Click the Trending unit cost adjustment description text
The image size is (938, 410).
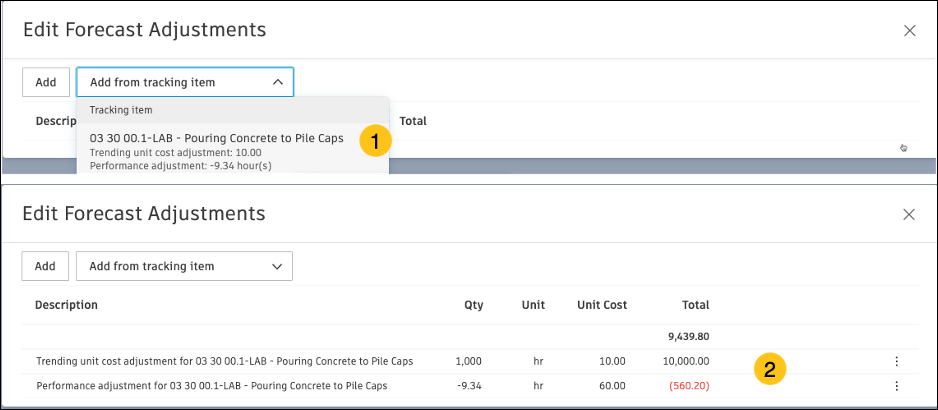pyautogui.click(x=224, y=361)
